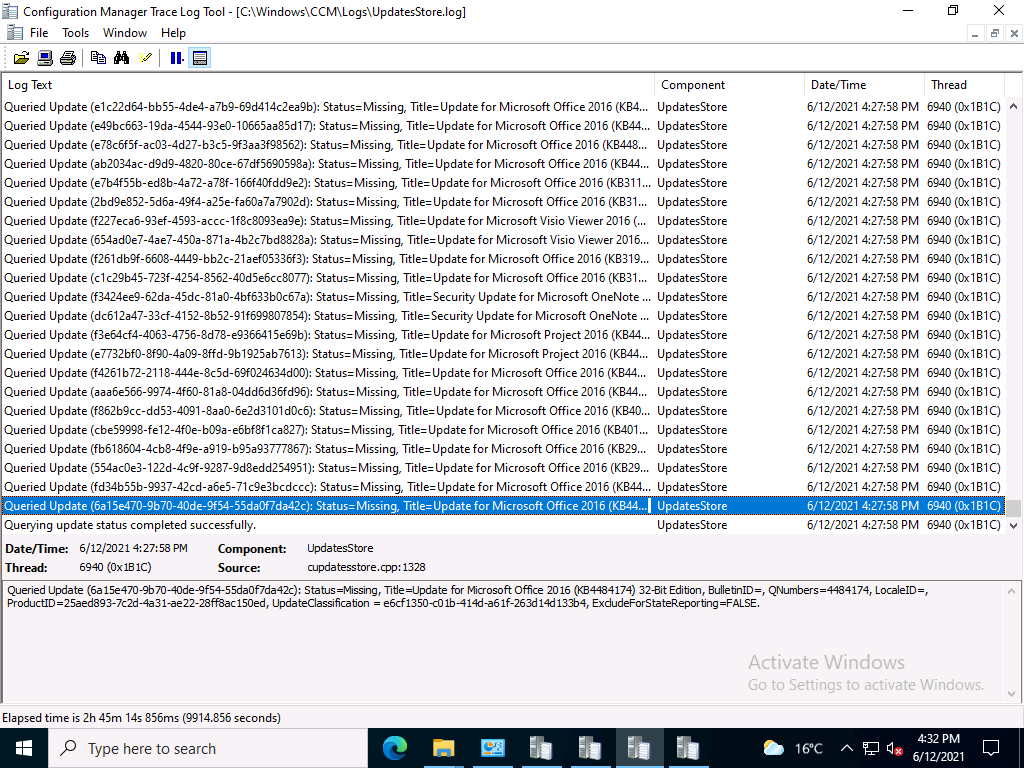Select log entry for update f862b9cc-dd53-4091
The image size is (1024, 768).
(503, 410)
